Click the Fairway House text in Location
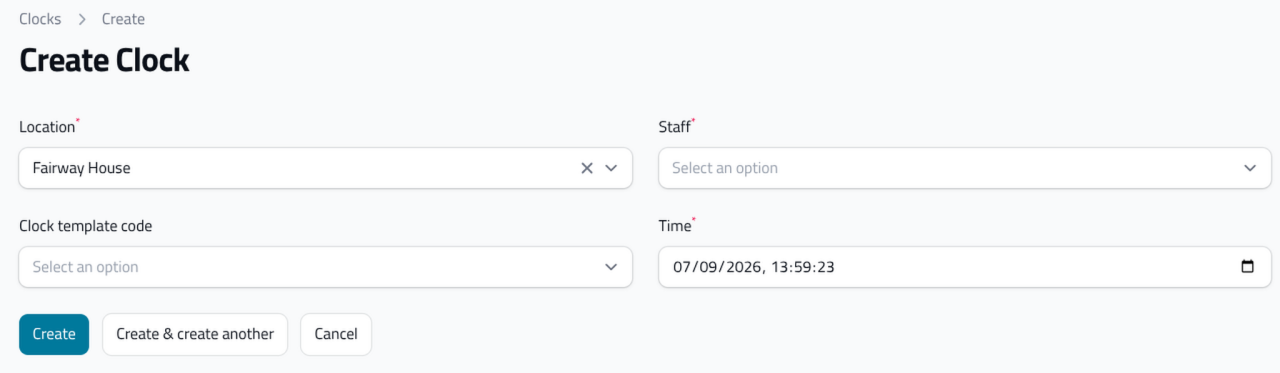Viewport: 1280px width, 373px height. 82,168
